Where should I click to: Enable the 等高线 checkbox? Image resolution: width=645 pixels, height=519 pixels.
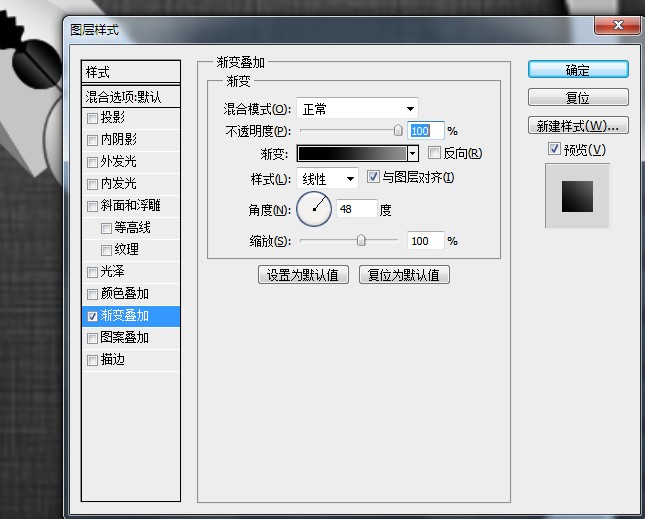pyautogui.click(x=106, y=228)
